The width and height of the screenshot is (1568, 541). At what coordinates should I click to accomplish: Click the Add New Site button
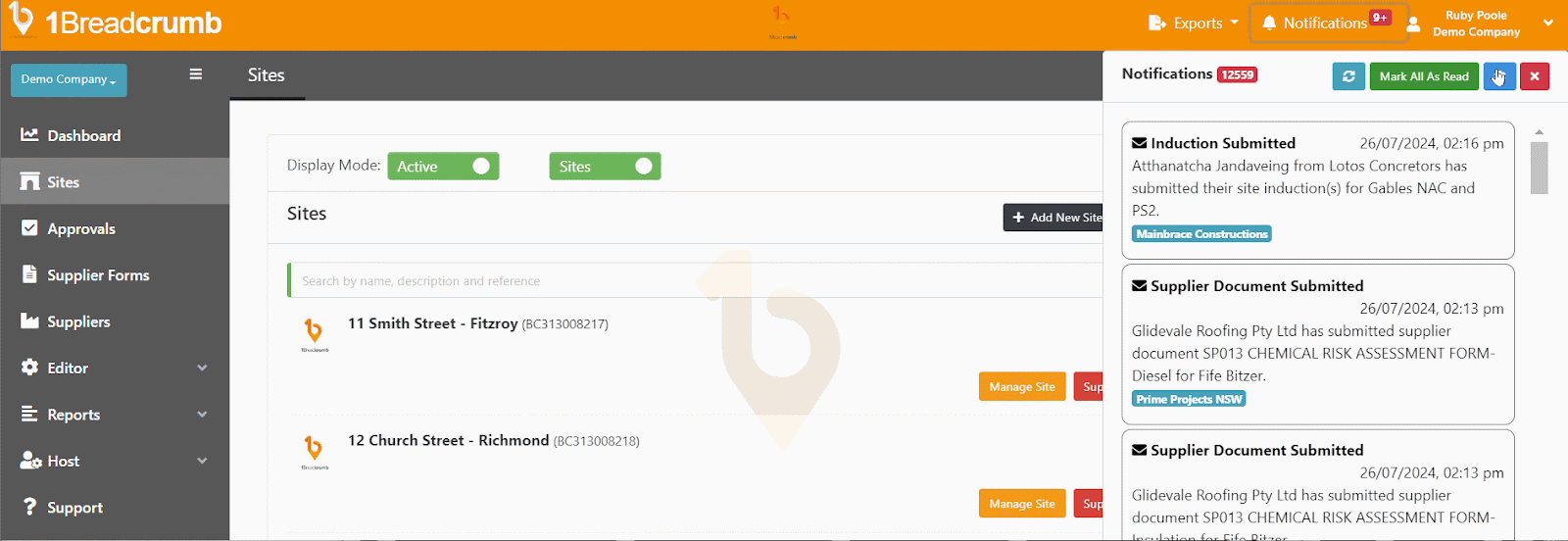1053,218
